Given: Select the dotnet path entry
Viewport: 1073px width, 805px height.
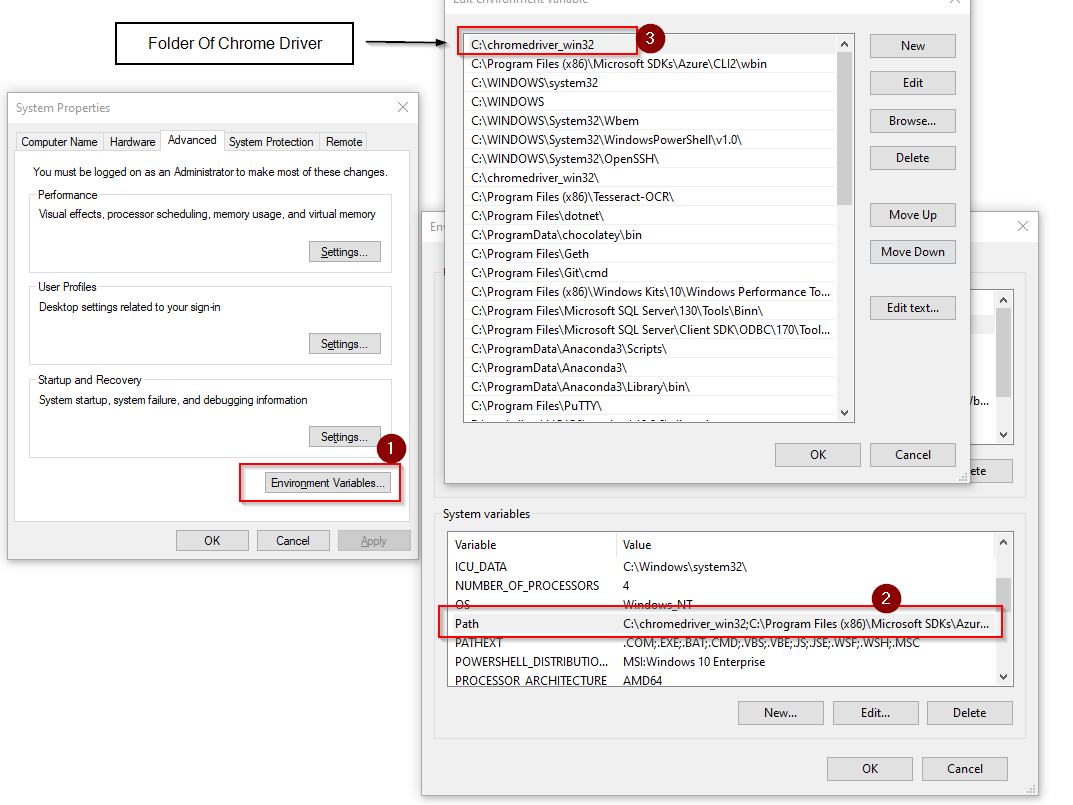Looking at the screenshot, I should pos(650,216).
